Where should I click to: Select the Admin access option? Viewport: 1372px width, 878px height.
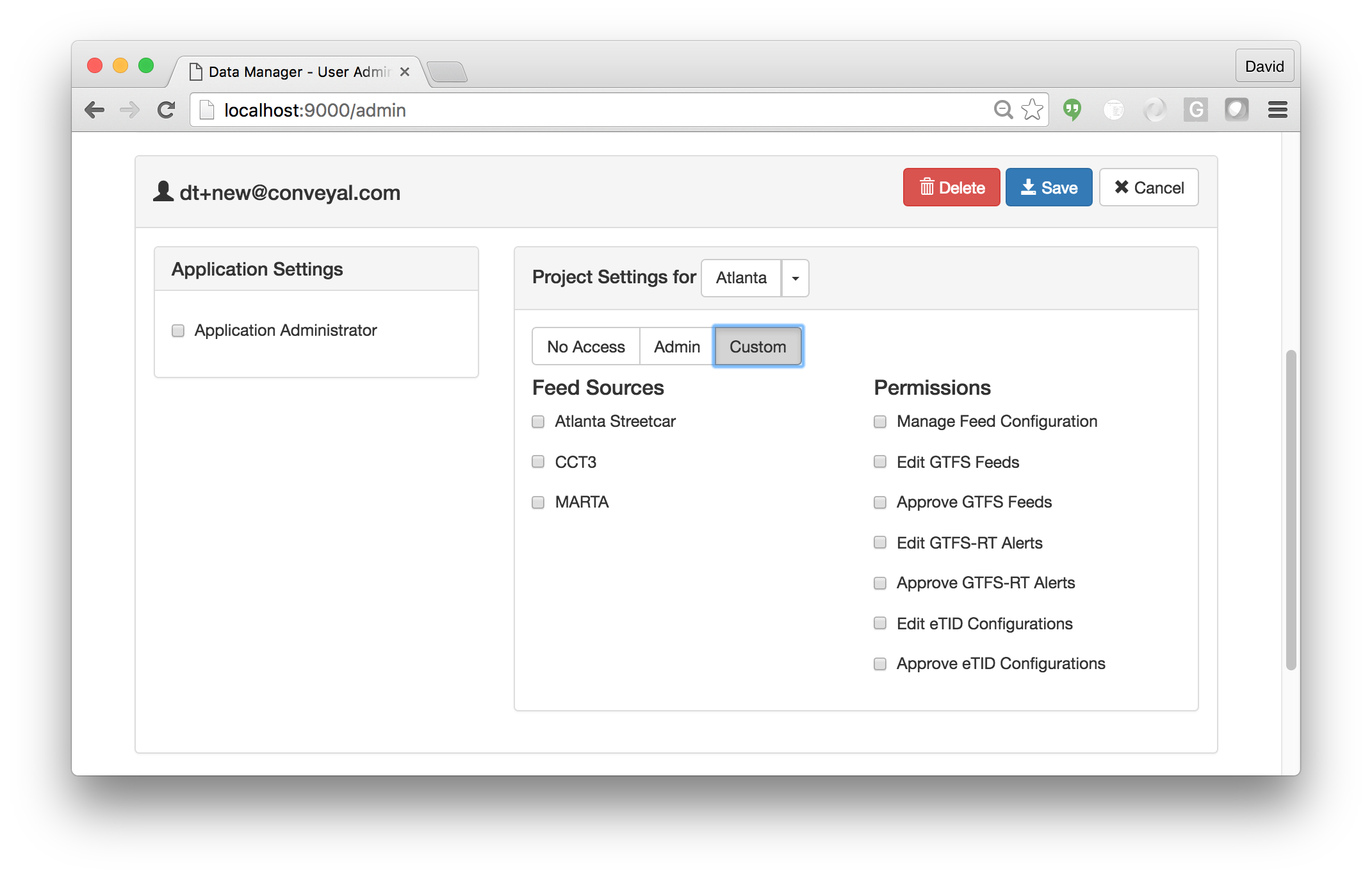pos(676,347)
